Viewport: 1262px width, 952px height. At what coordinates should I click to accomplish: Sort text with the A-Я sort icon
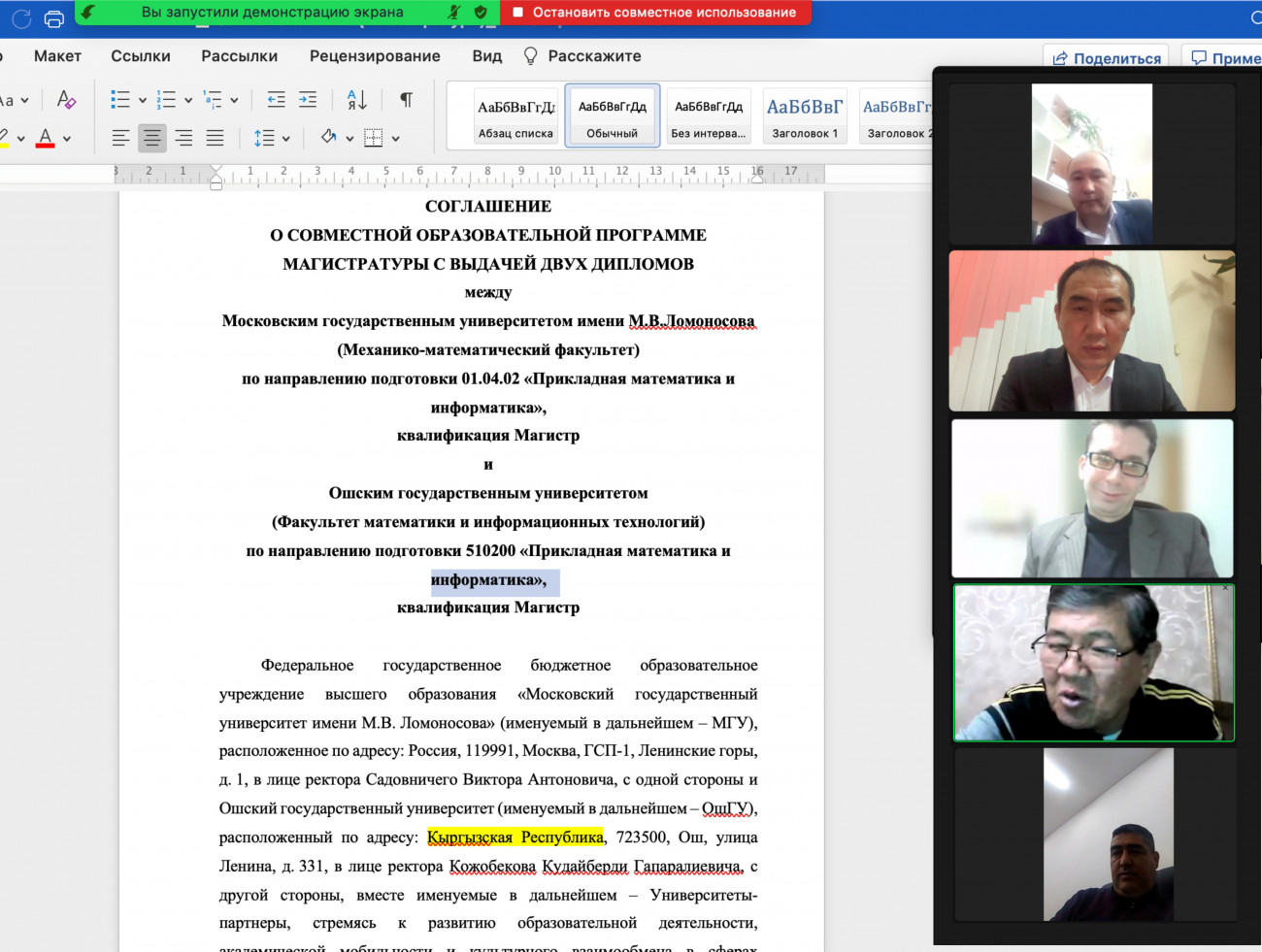coord(356,99)
